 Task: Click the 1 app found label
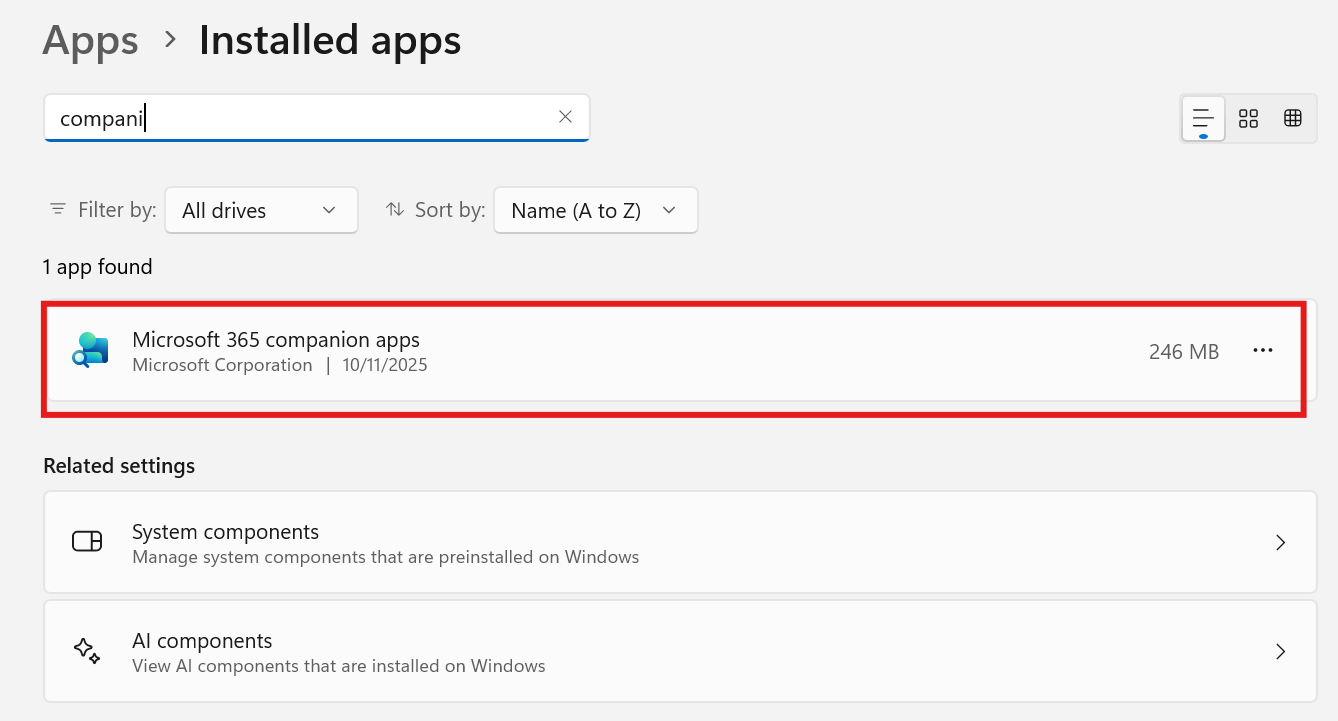[97, 266]
